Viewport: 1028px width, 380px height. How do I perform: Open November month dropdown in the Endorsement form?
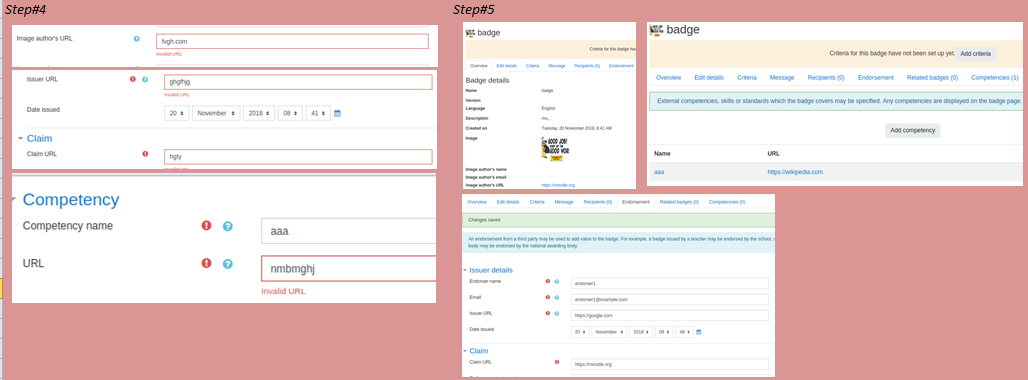pos(609,332)
